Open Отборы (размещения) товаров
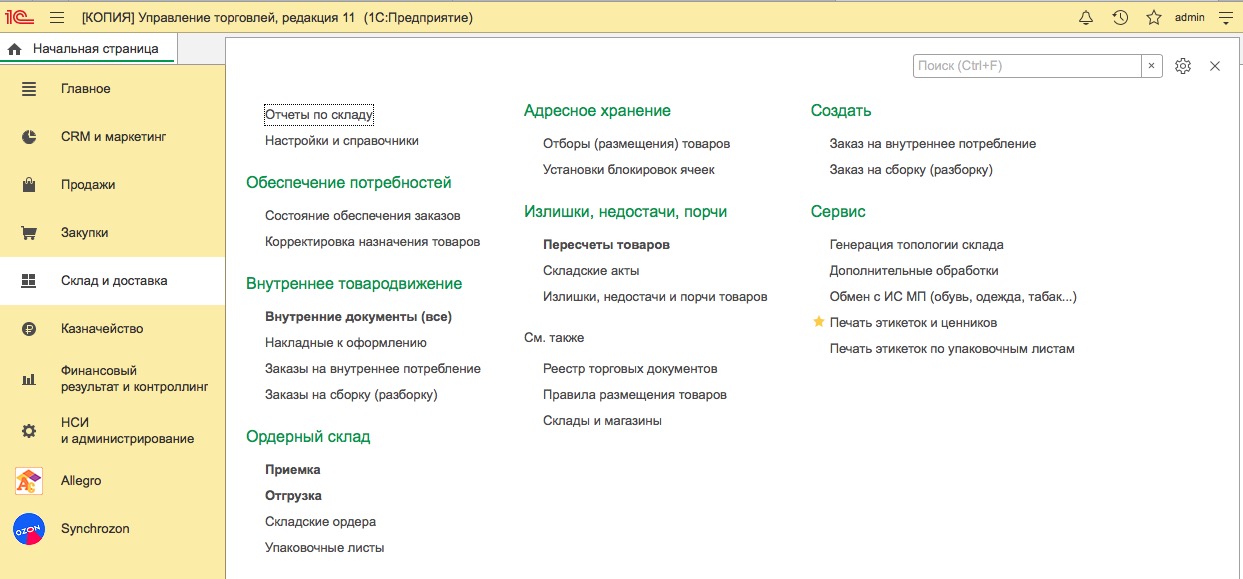The width and height of the screenshot is (1243, 579). (x=637, y=144)
